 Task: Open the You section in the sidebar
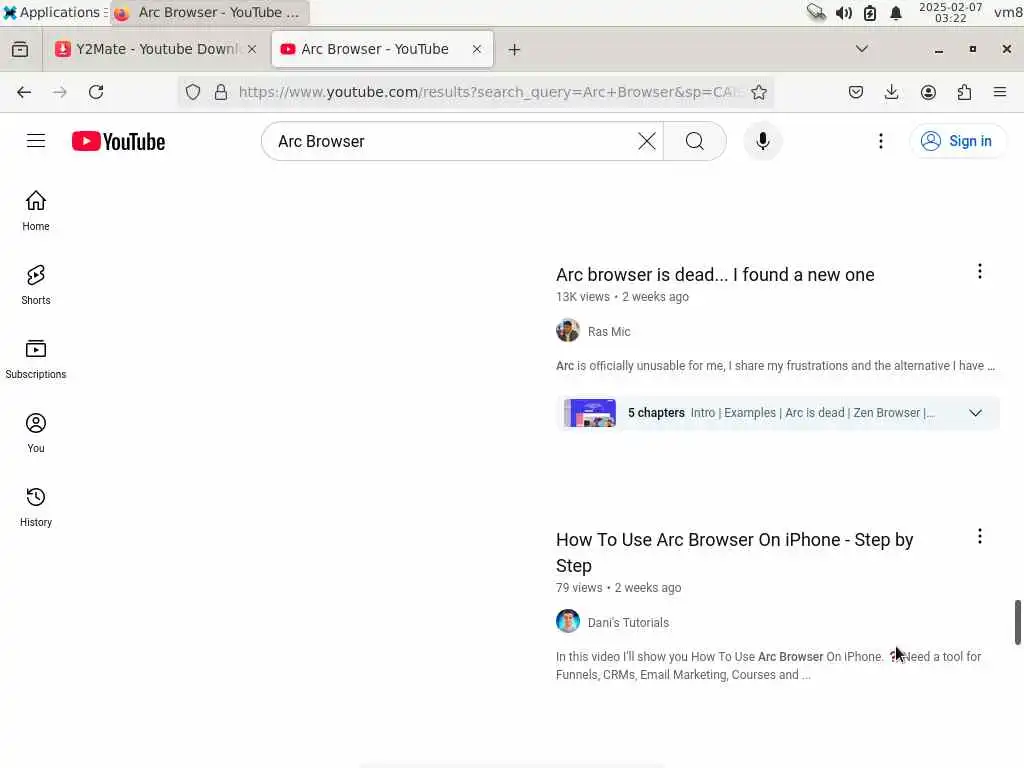36,433
